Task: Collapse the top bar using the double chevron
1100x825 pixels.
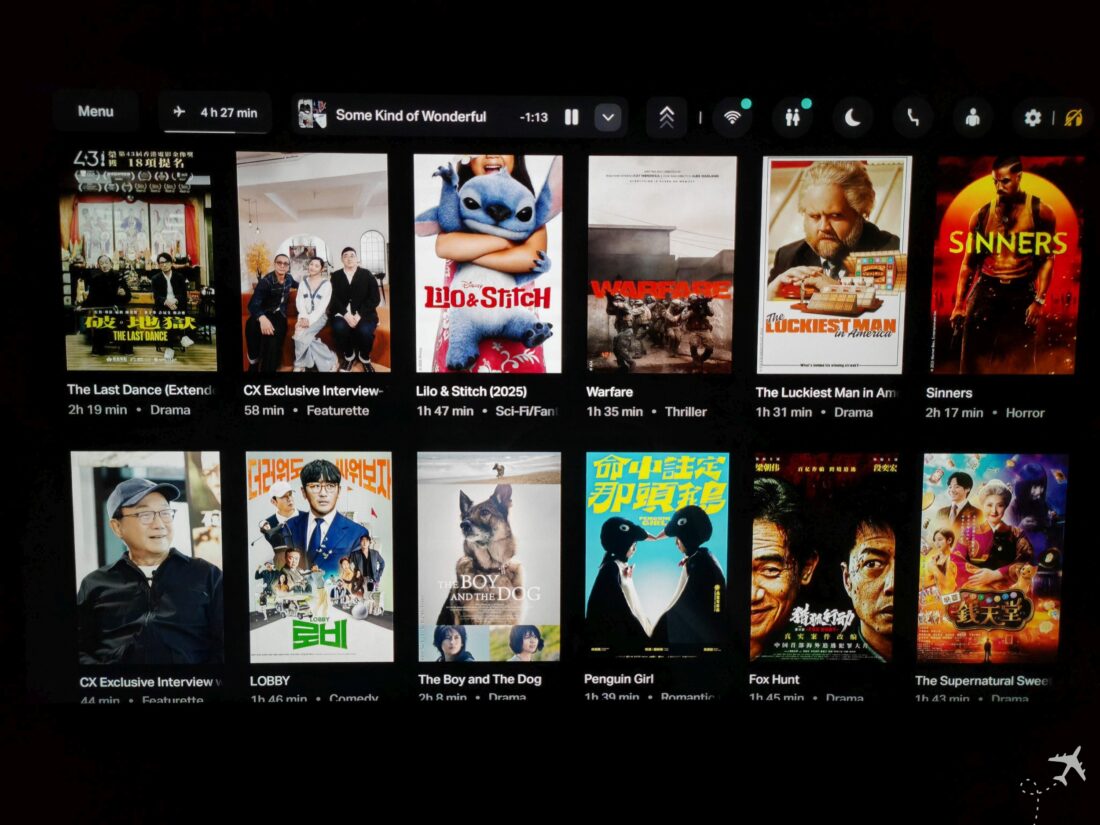Action: point(668,115)
